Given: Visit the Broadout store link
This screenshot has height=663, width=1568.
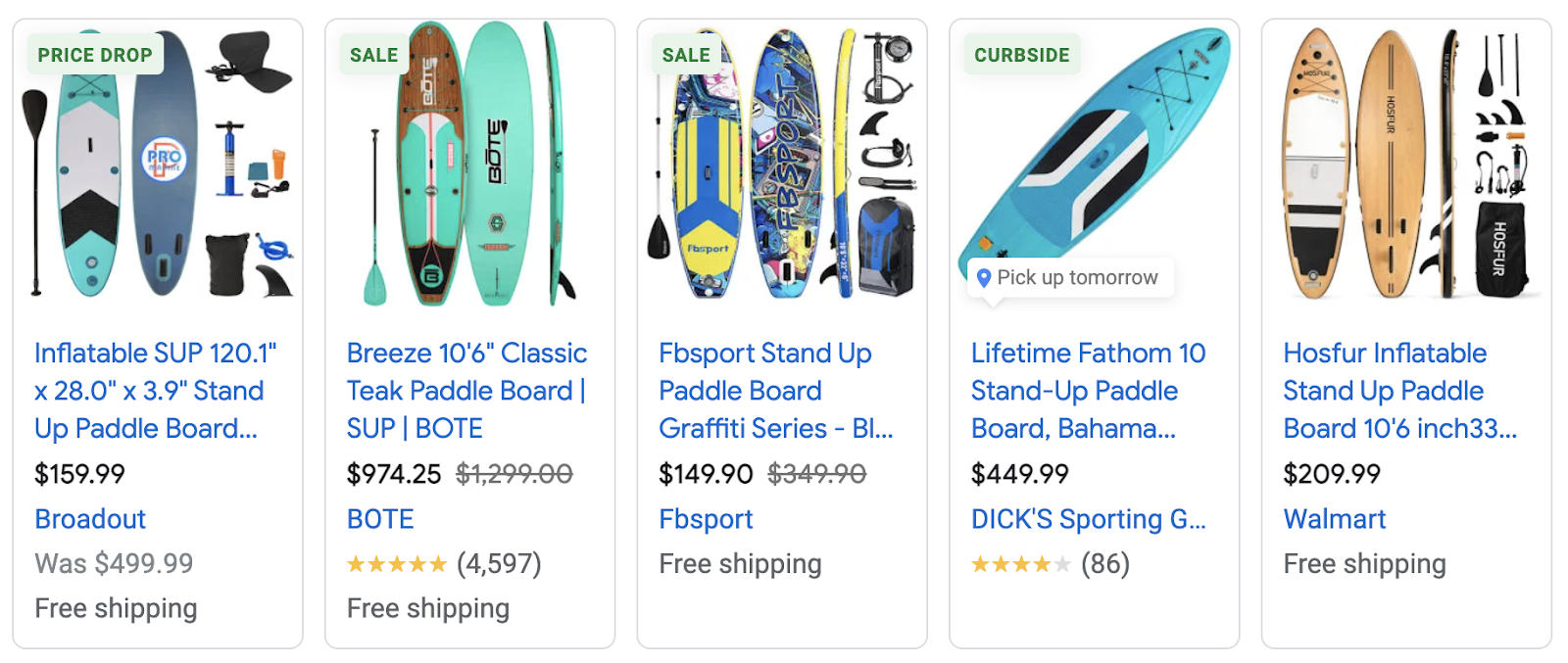Looking at the screenshot, I should point(90,519).
